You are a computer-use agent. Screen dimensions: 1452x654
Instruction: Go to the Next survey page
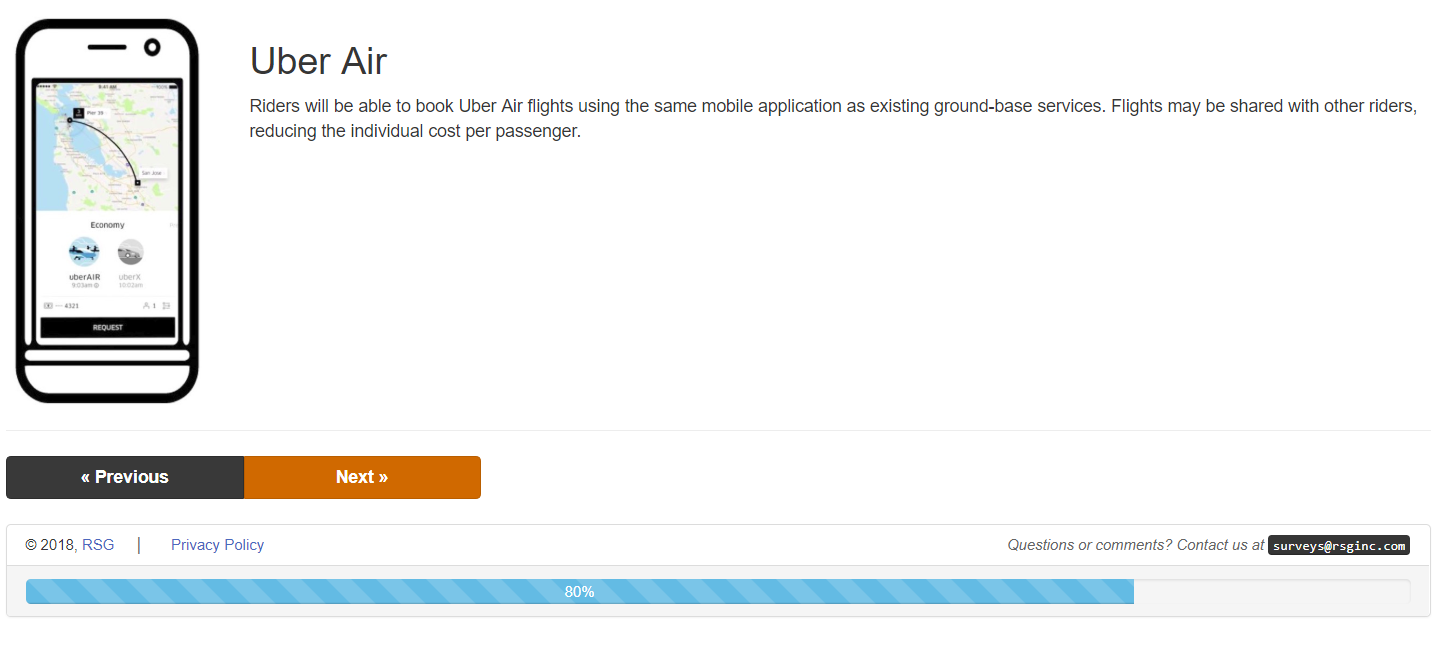(362, 477)
